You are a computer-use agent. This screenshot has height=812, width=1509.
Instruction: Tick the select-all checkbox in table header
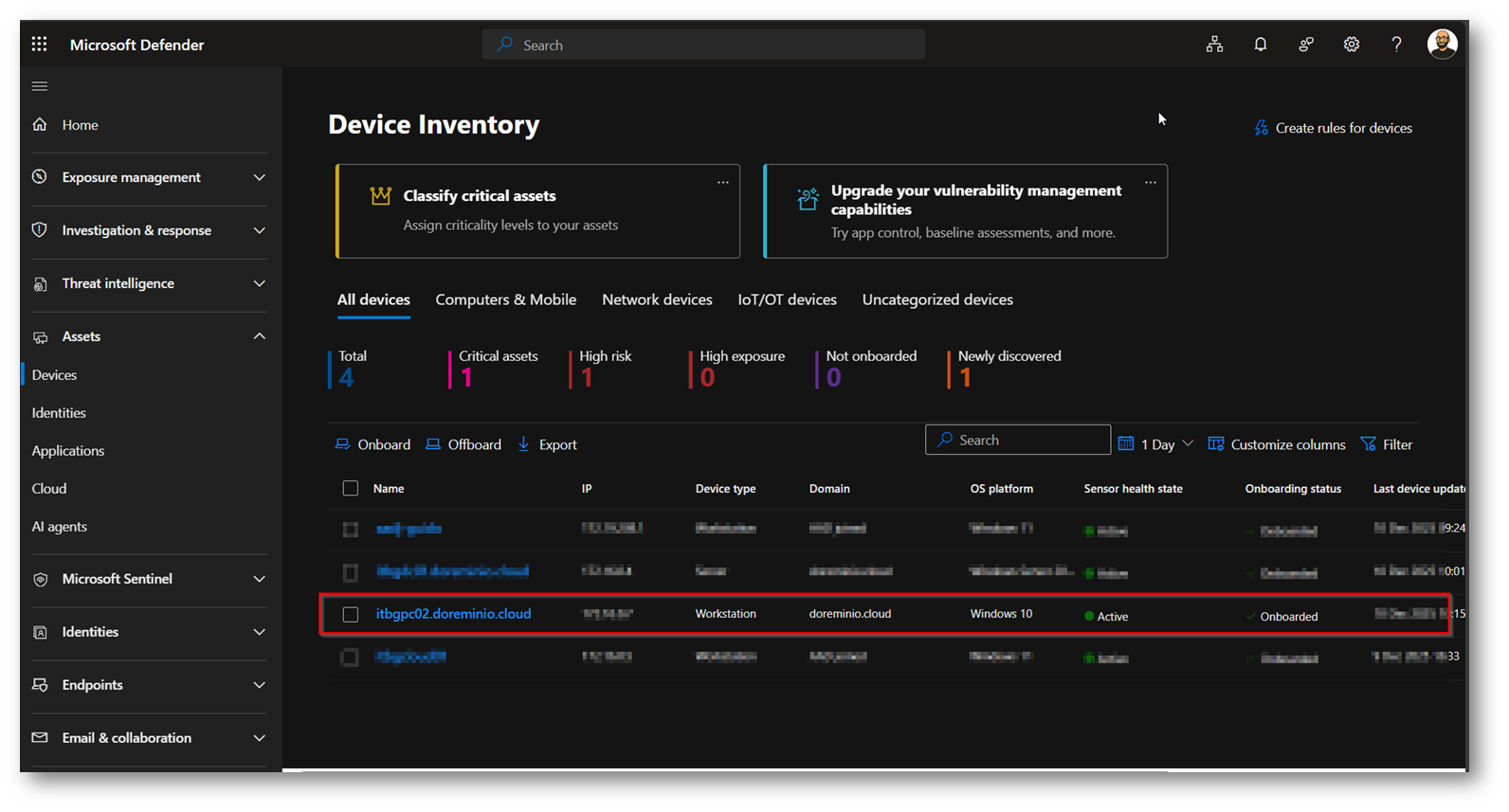[351, 489]
